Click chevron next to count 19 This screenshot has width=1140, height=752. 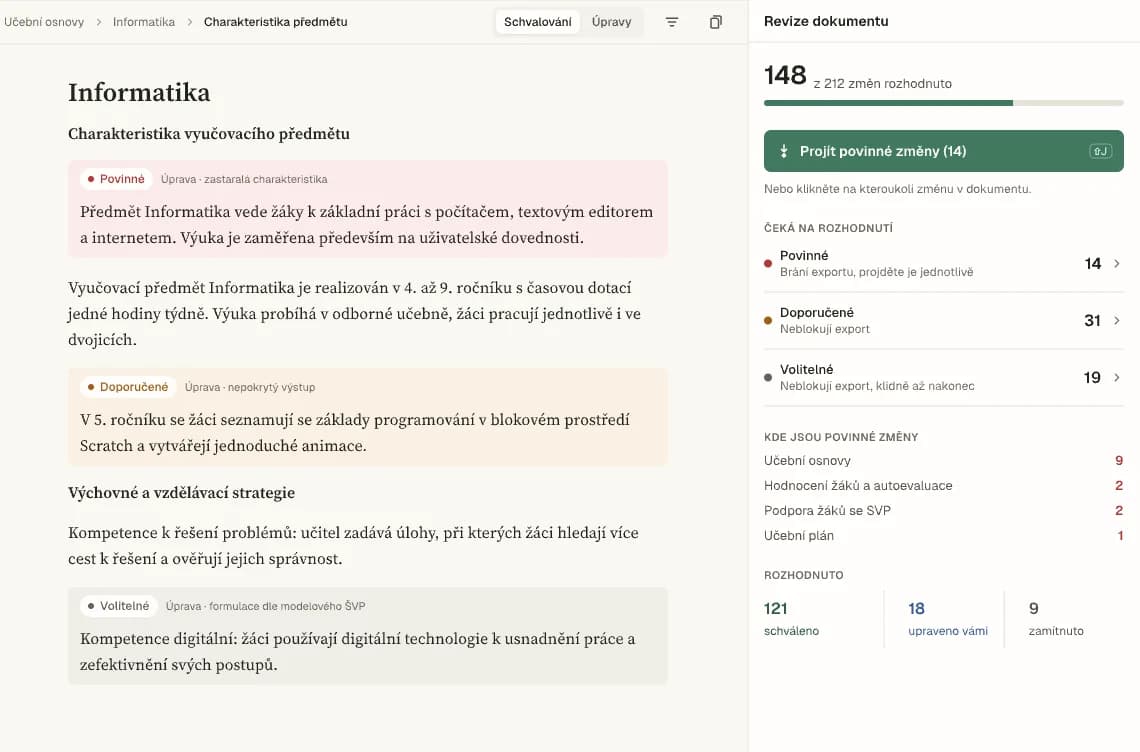(1117, 377)
